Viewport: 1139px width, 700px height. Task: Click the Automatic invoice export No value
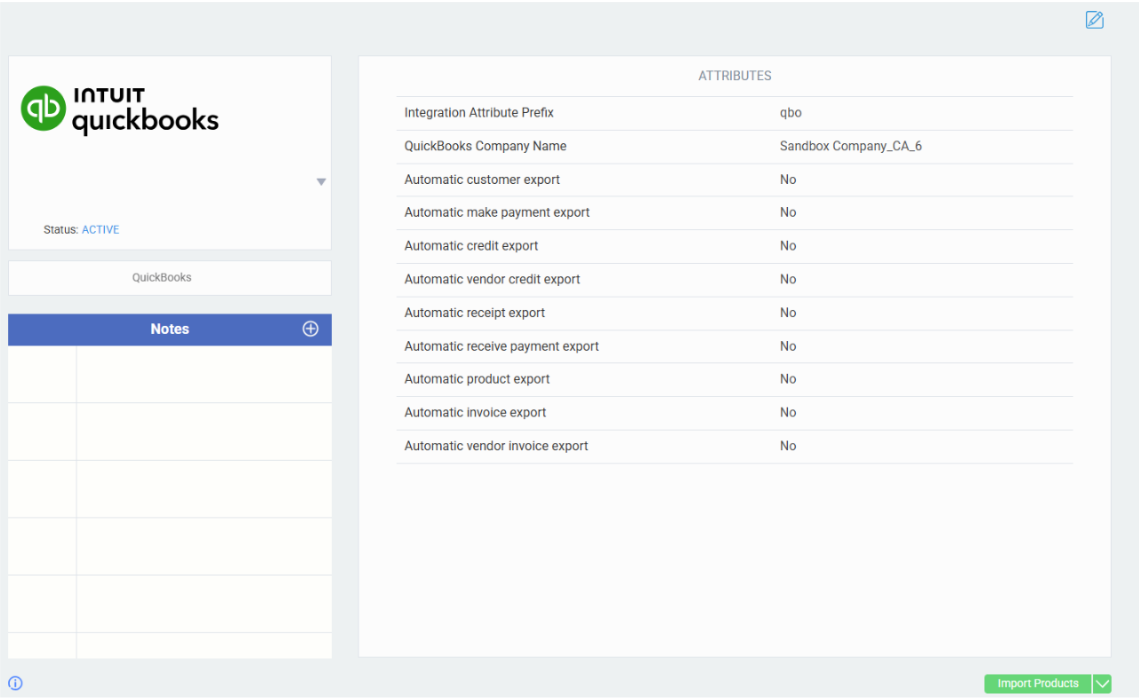(x=788, y=413)
